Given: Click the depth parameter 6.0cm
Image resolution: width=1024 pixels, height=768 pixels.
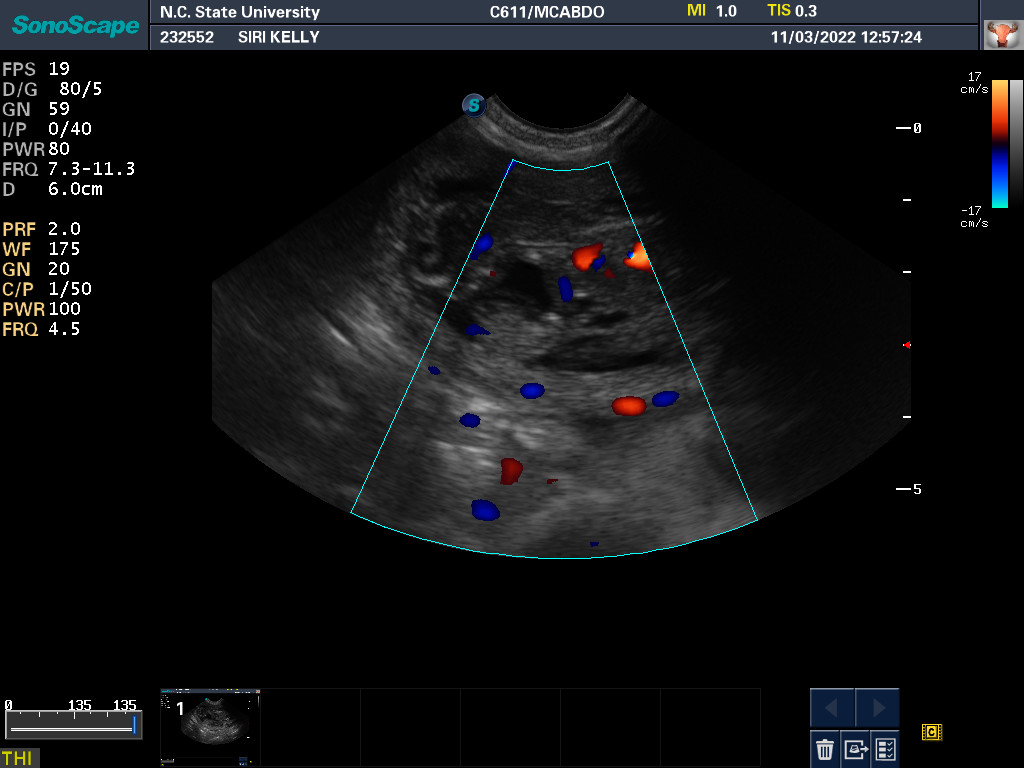Looking at the screenshot, I should point(54,189).
